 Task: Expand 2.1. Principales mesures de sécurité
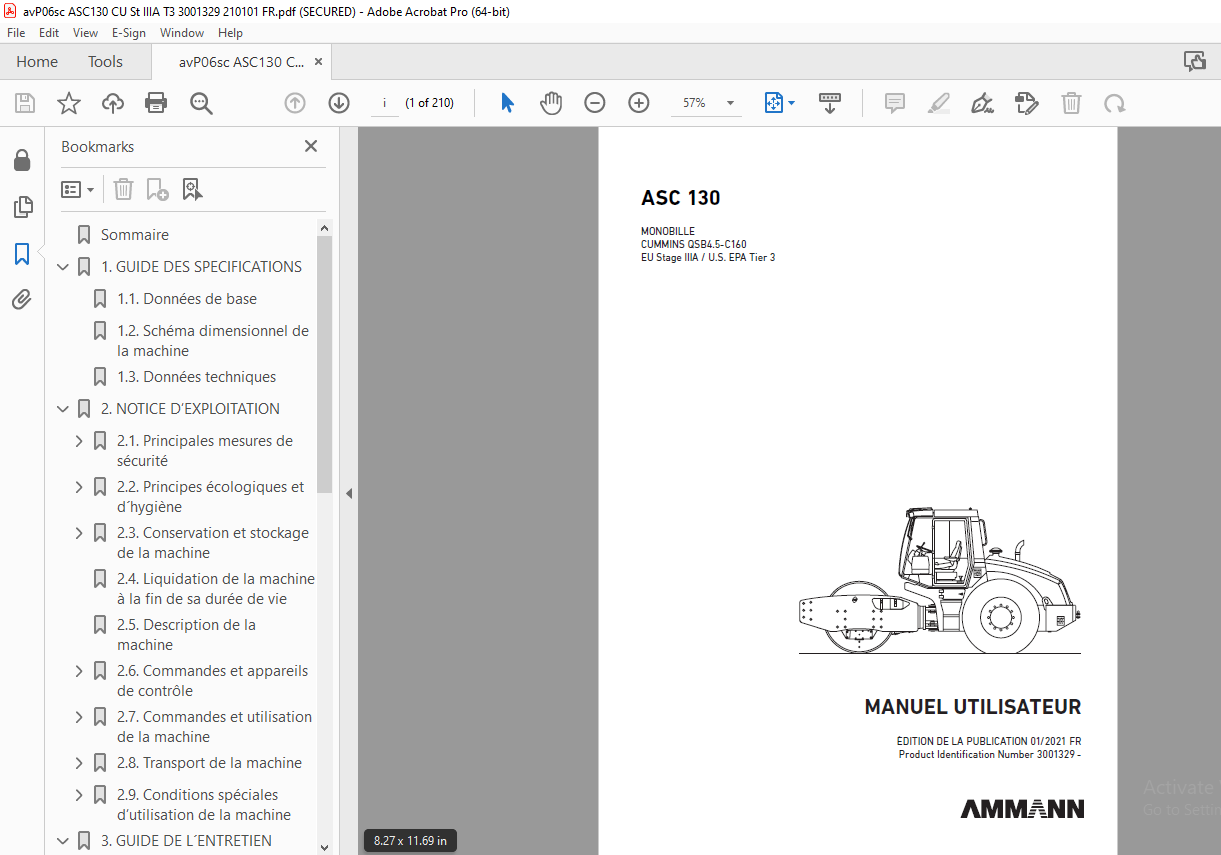[x=79, y=441]
